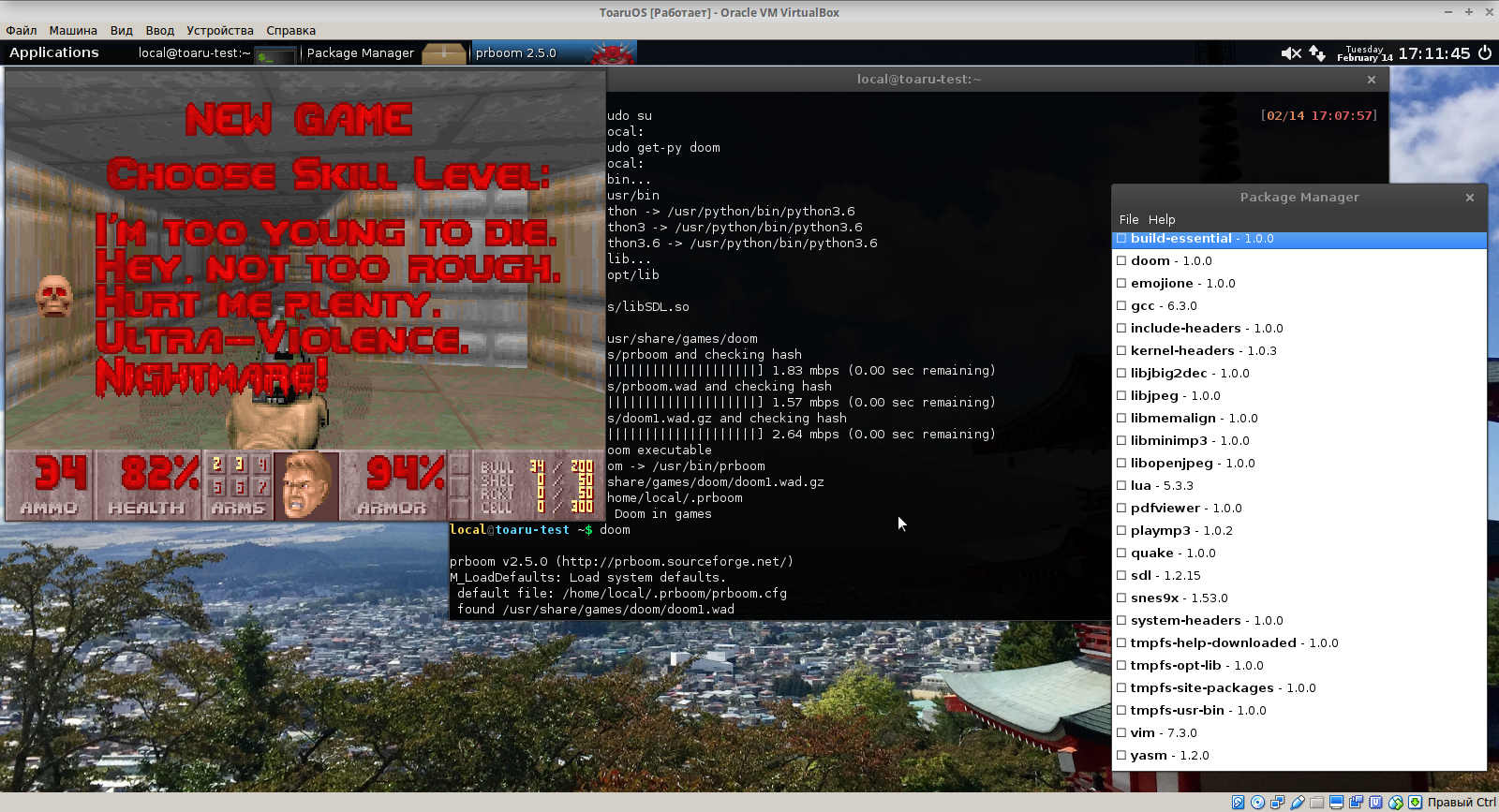Select the yasm 1.2.0 row
1499x812 pixels.
pos(1299,756)
